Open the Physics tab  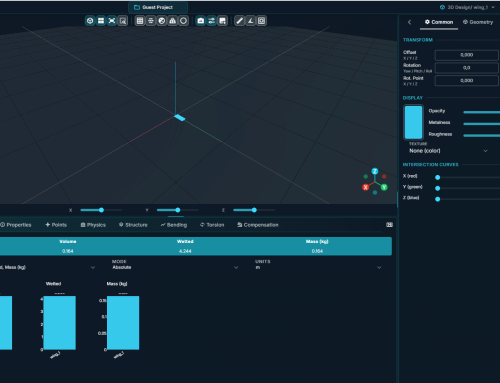[93, 225]
